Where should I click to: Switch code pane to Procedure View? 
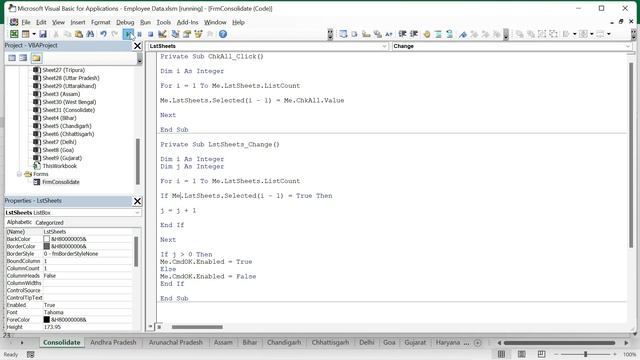[x=151, y=327]
